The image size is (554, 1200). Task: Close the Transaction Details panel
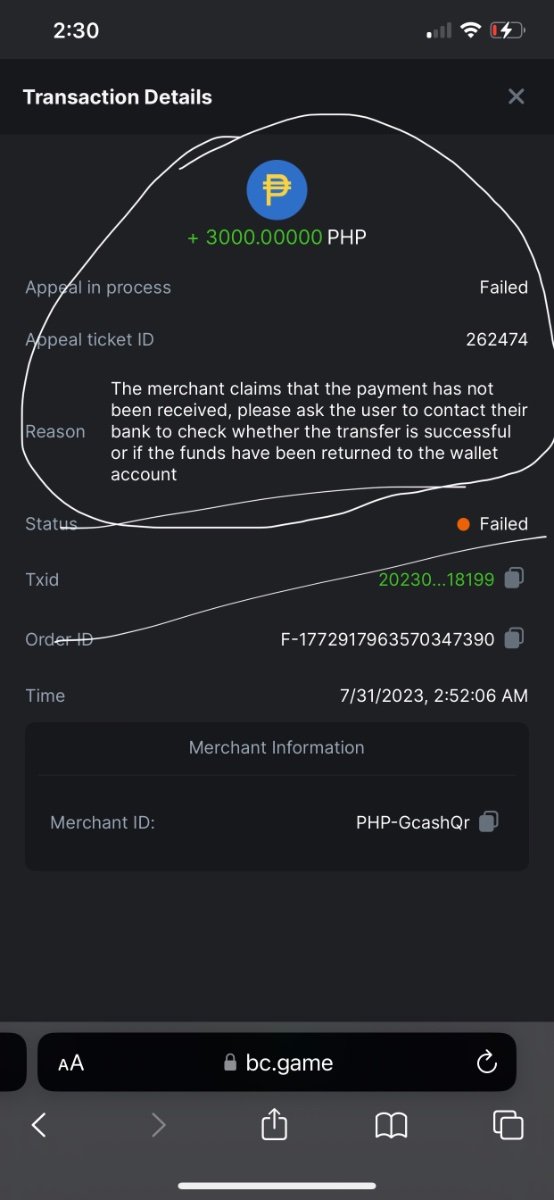coord(516,97)
